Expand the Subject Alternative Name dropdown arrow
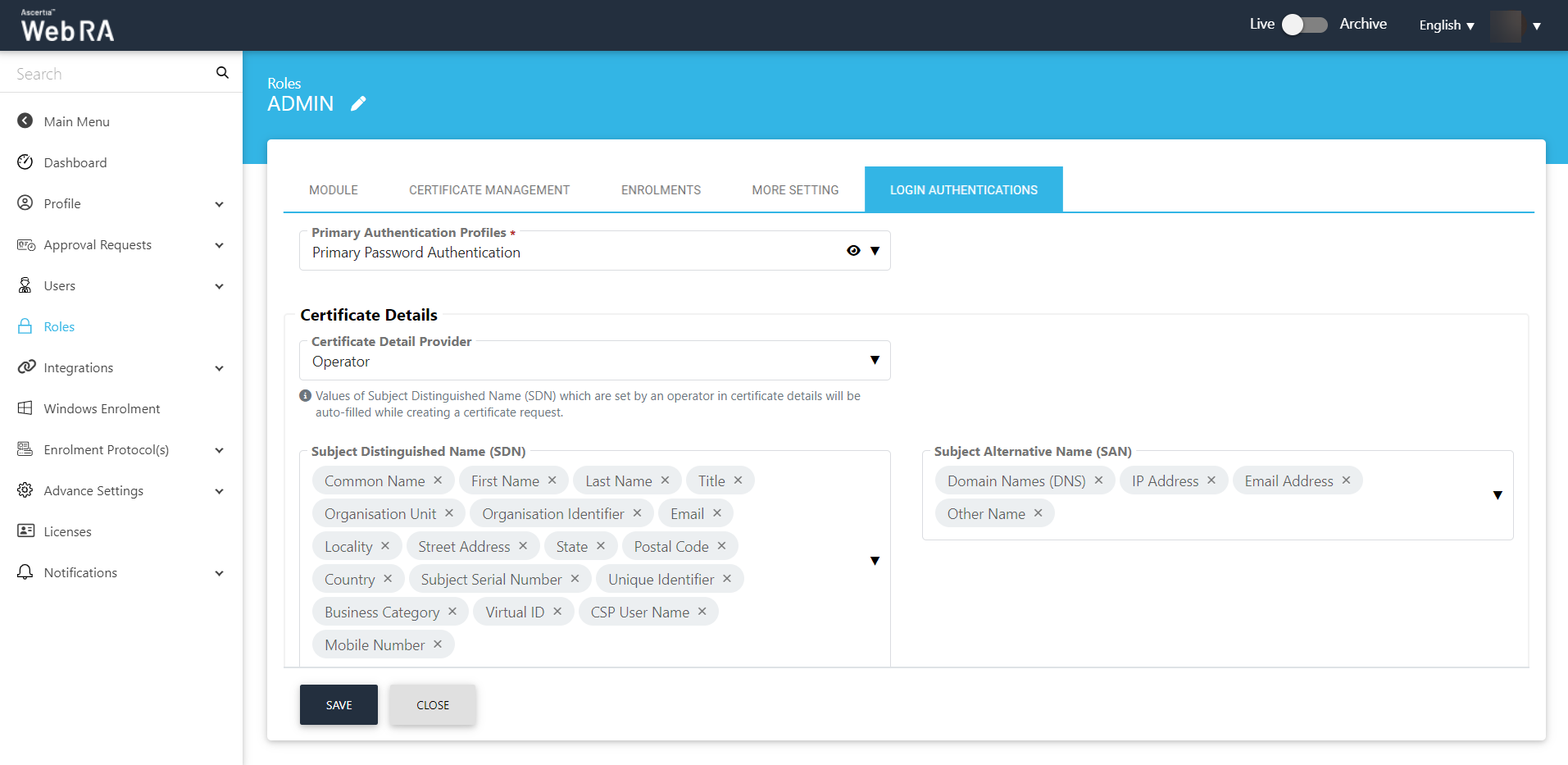Viewport: 1568px width, 765px height. 1498,495
